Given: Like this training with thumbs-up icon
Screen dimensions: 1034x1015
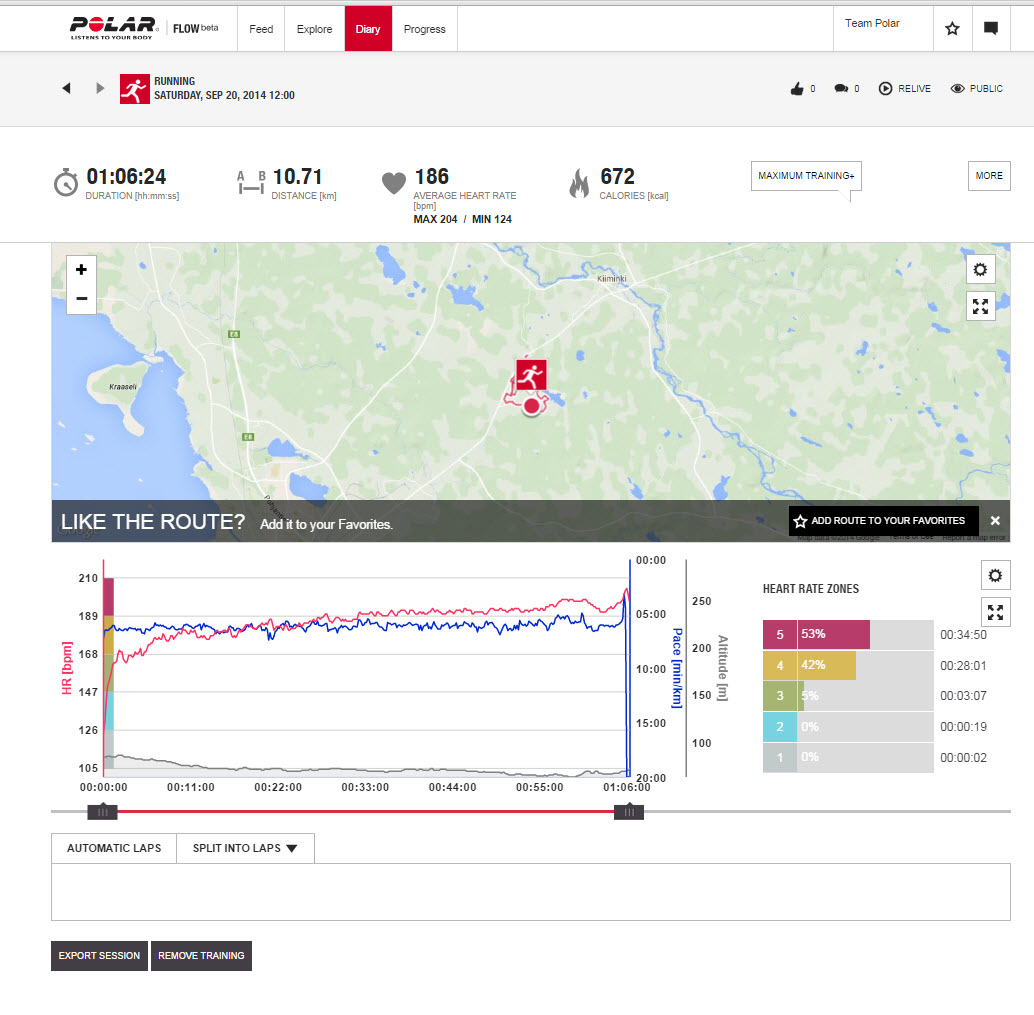Looking at the screenshot, I should click(797, 89).
